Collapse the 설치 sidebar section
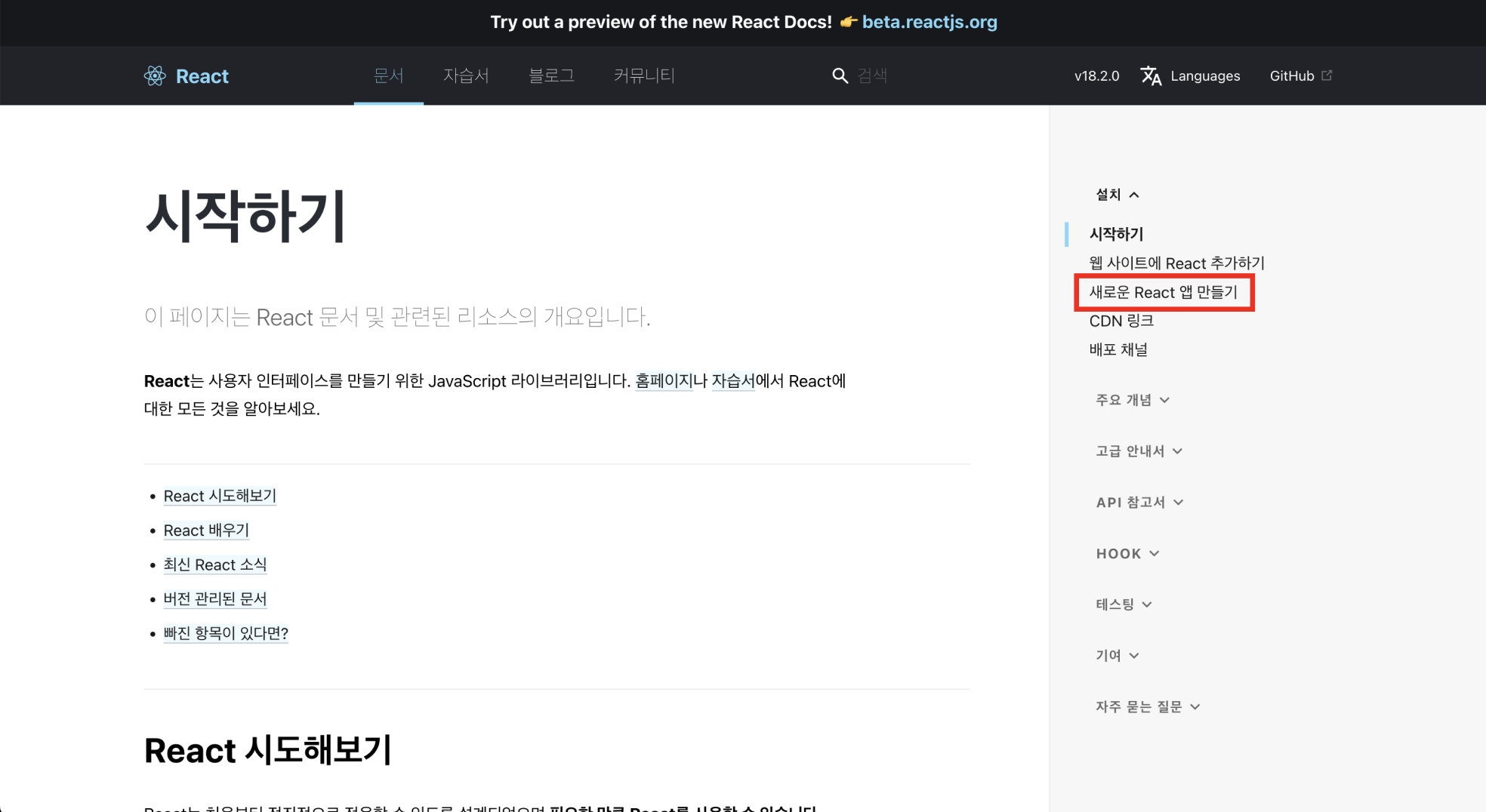Image resolution: width=1486 pixels, height=812 pixels. click(1118, 195)
